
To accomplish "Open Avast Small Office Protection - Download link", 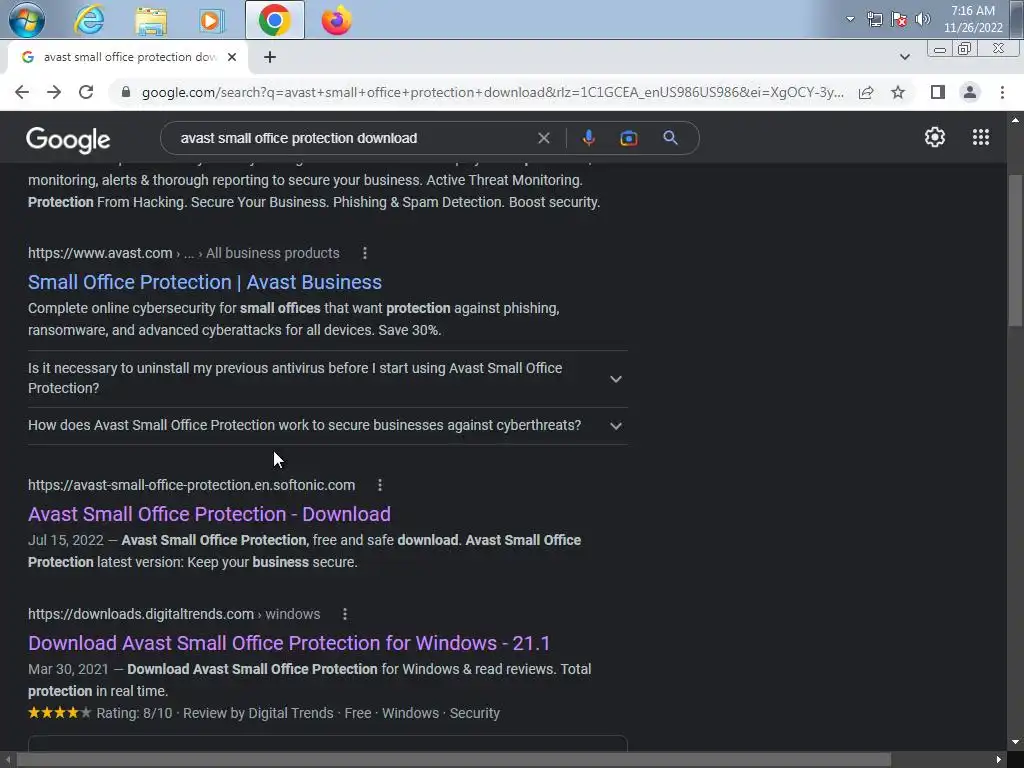I will click(209, 514).
